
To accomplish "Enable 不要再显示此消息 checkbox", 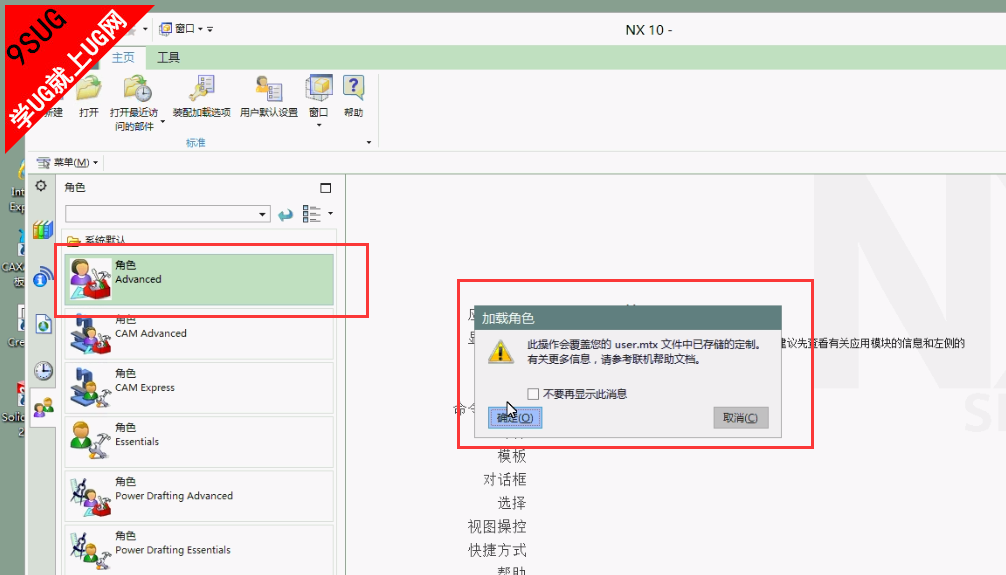I will click(x=533, y=394).
